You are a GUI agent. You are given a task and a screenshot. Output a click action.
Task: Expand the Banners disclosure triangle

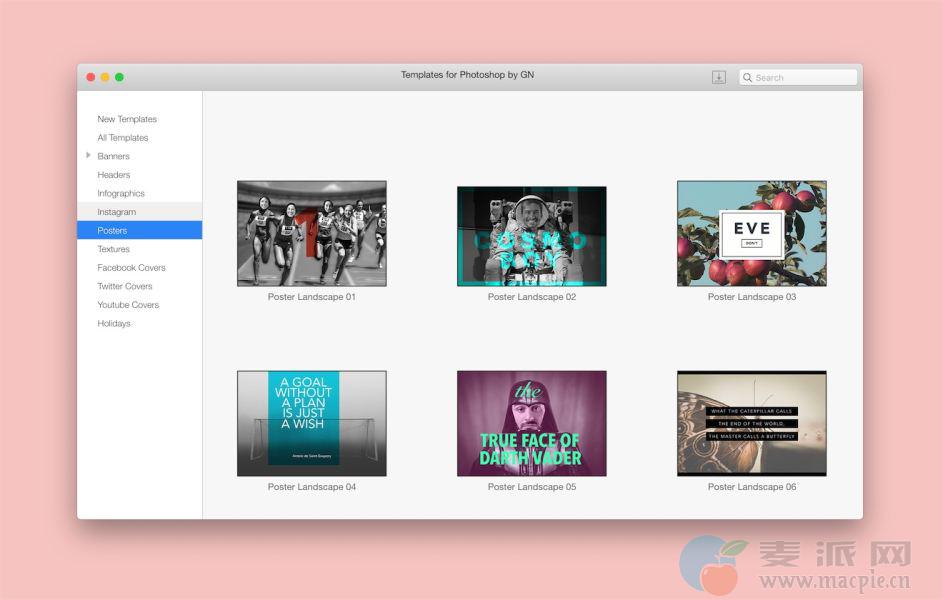[88, 156]
